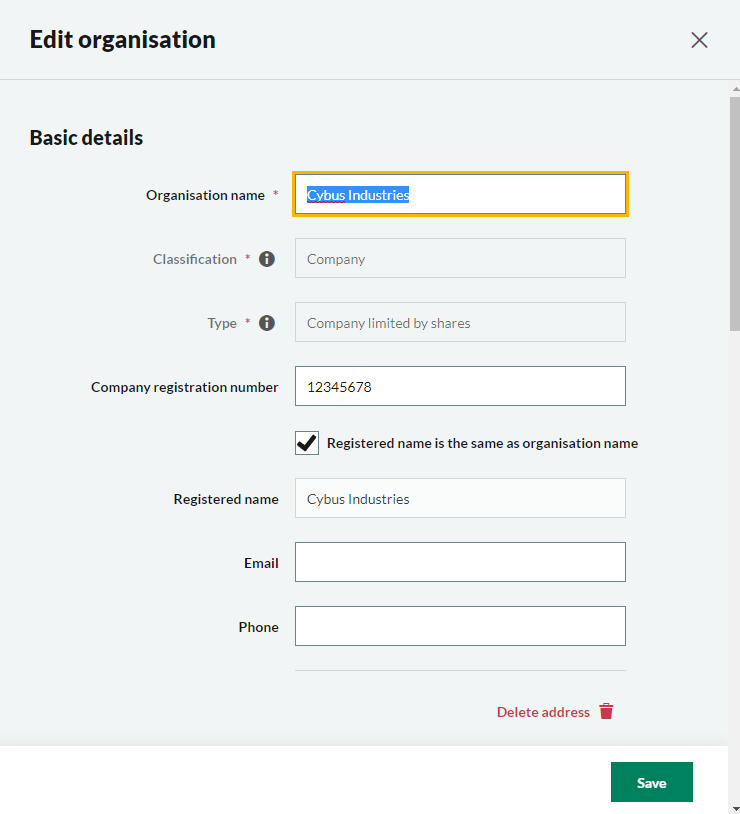Screen dimensions: 740x814
Task: Click the Phone field label
Action: coord(258,627)
